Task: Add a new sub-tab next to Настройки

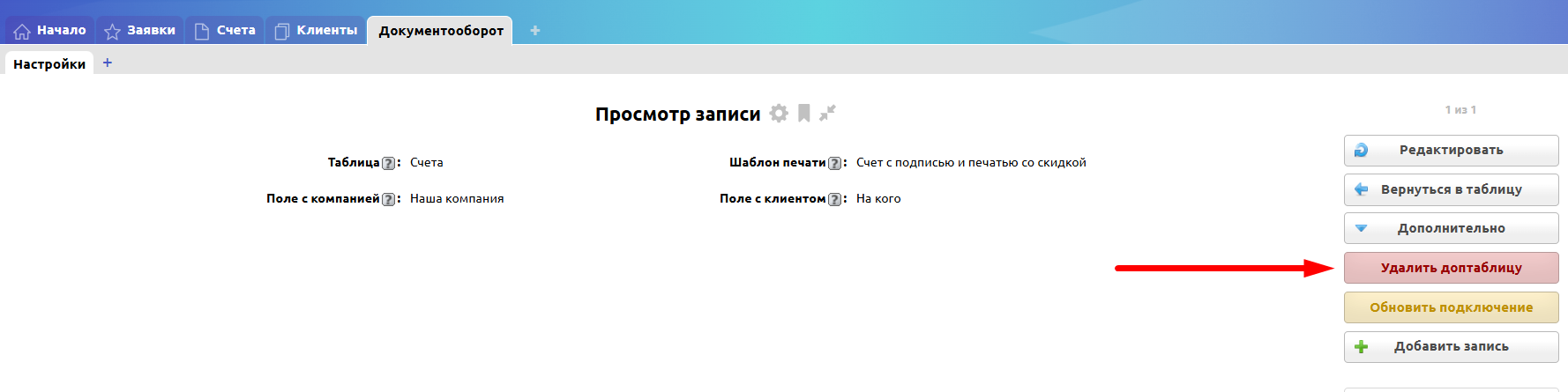Action: tap(108, 63)
